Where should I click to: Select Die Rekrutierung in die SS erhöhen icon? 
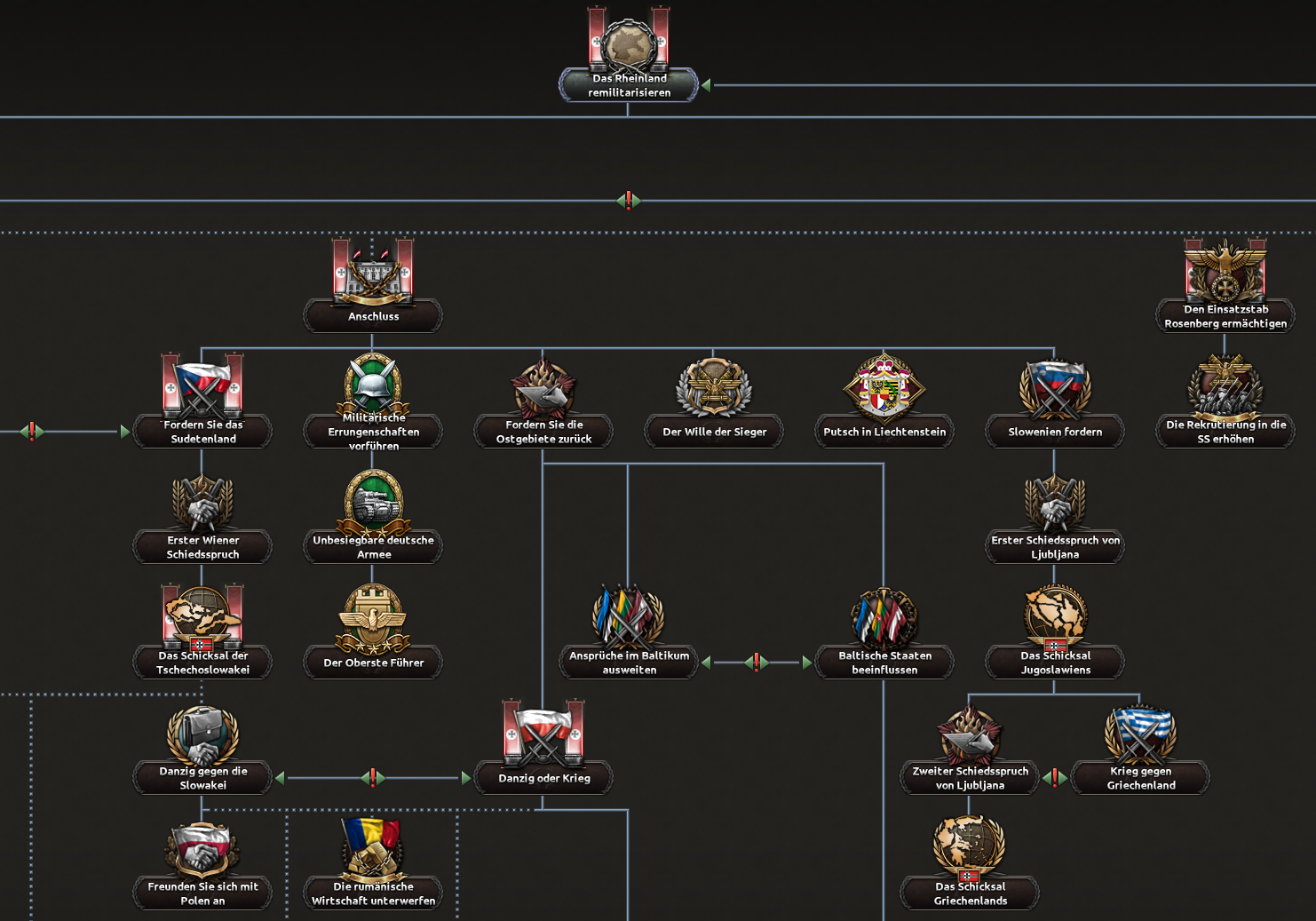coord(1225,387)
